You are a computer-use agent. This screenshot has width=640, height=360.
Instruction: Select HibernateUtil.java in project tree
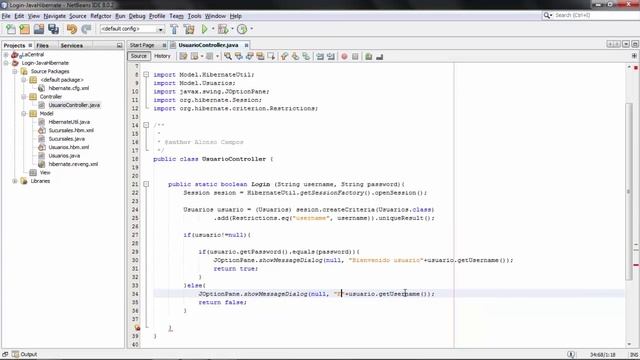pos(69,122)
